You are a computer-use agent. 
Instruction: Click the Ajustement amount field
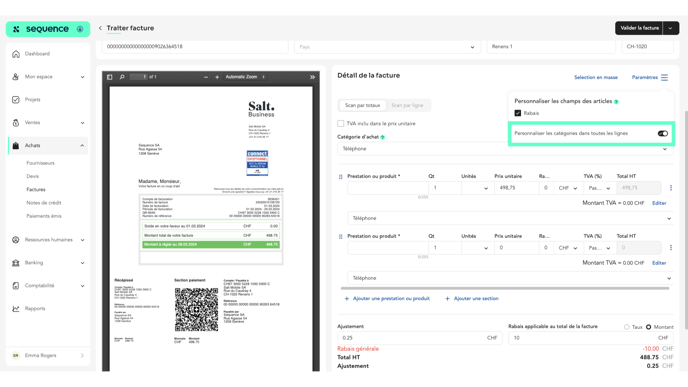point(419,338)
